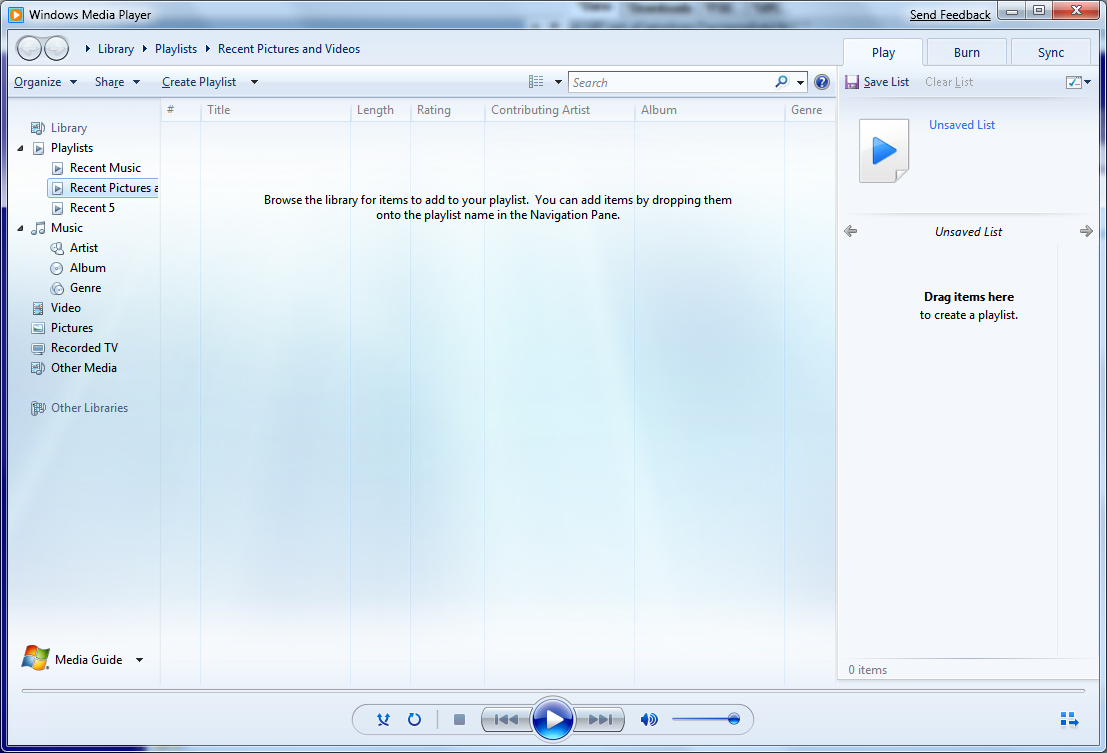Click the Save List button

click(878, 82)
